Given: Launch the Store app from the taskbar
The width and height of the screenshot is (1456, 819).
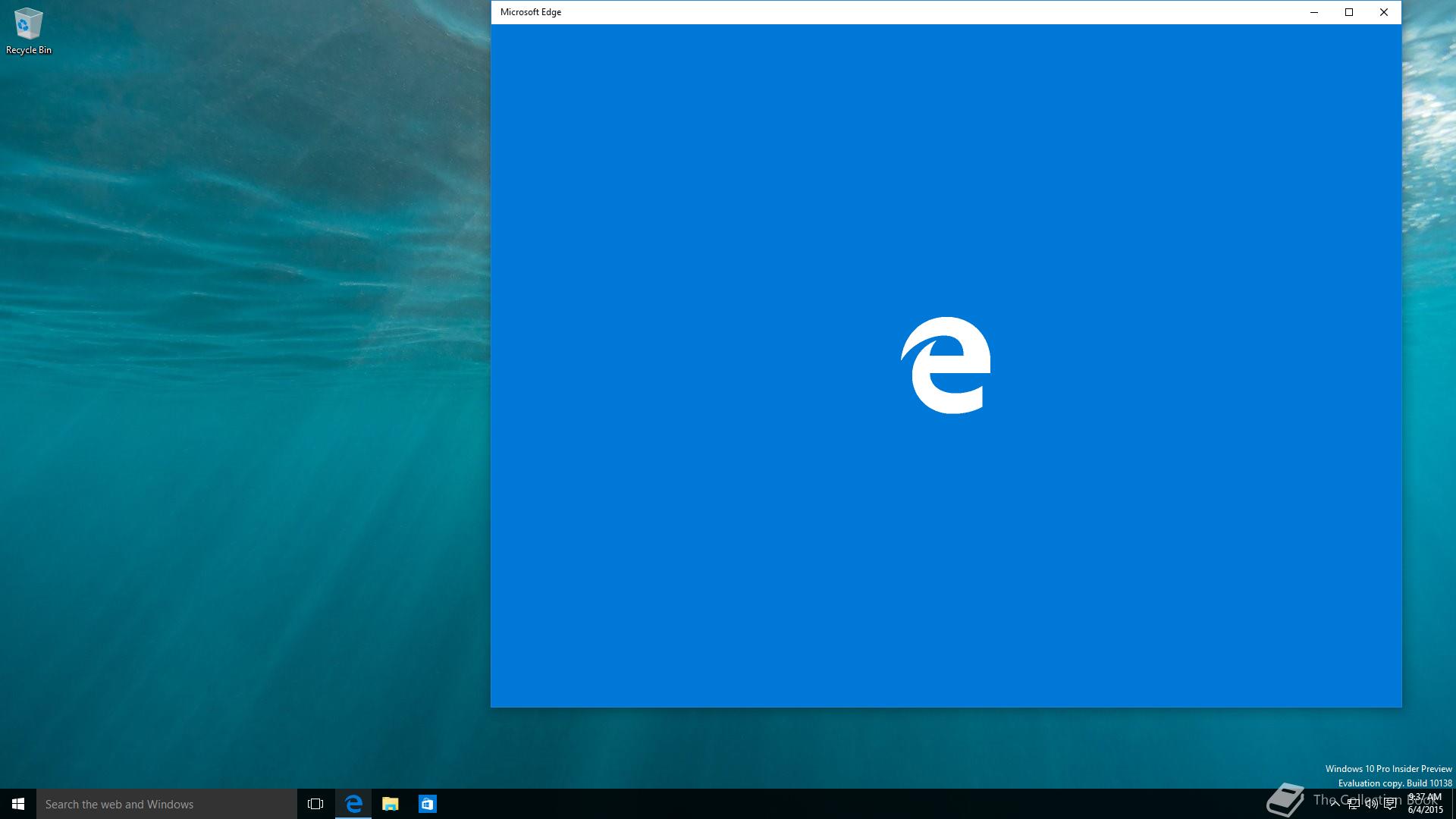Looking at the screenshot, I should tap(428, 804).
